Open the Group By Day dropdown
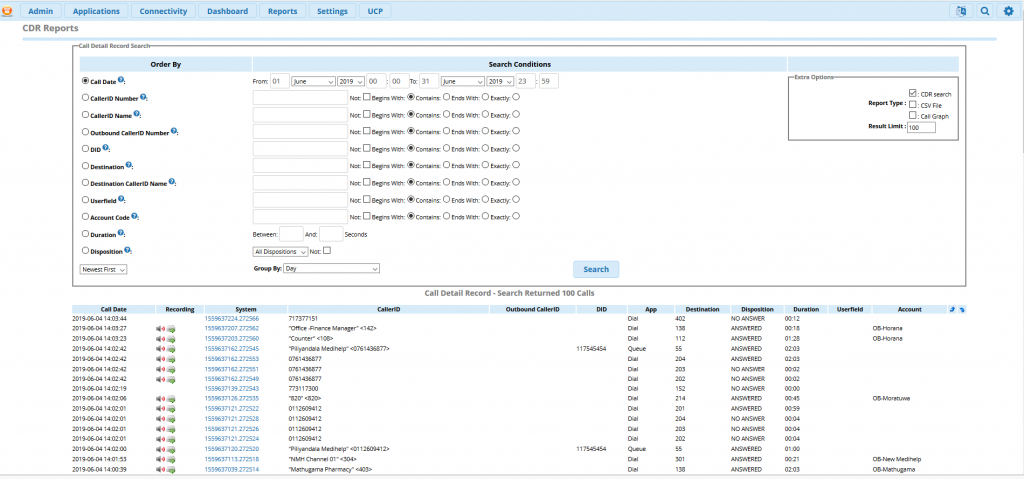The height and width of the screenshot is (479, 1024). [332, 269]
